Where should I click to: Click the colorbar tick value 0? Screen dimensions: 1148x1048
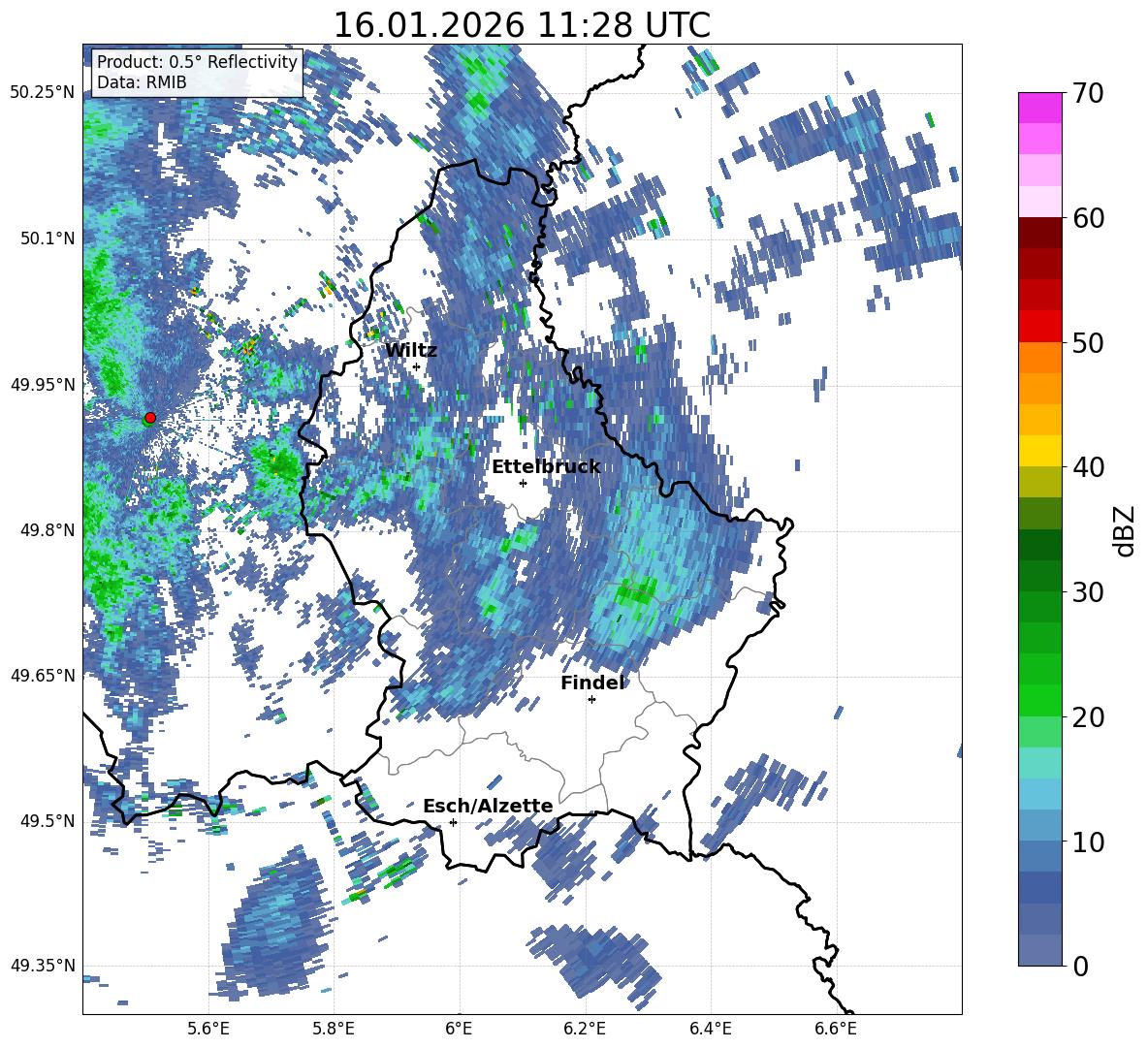(x=1080, y=966)
